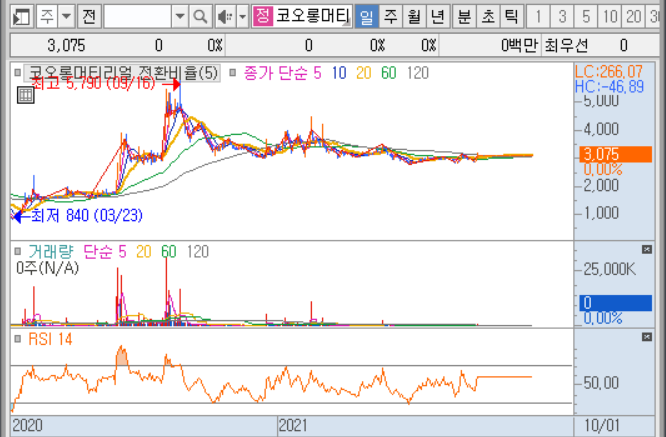This screenshot has width=666, height=437.
Task: Click the pink 정 badge icon
Action: click(x=263, y=16)
